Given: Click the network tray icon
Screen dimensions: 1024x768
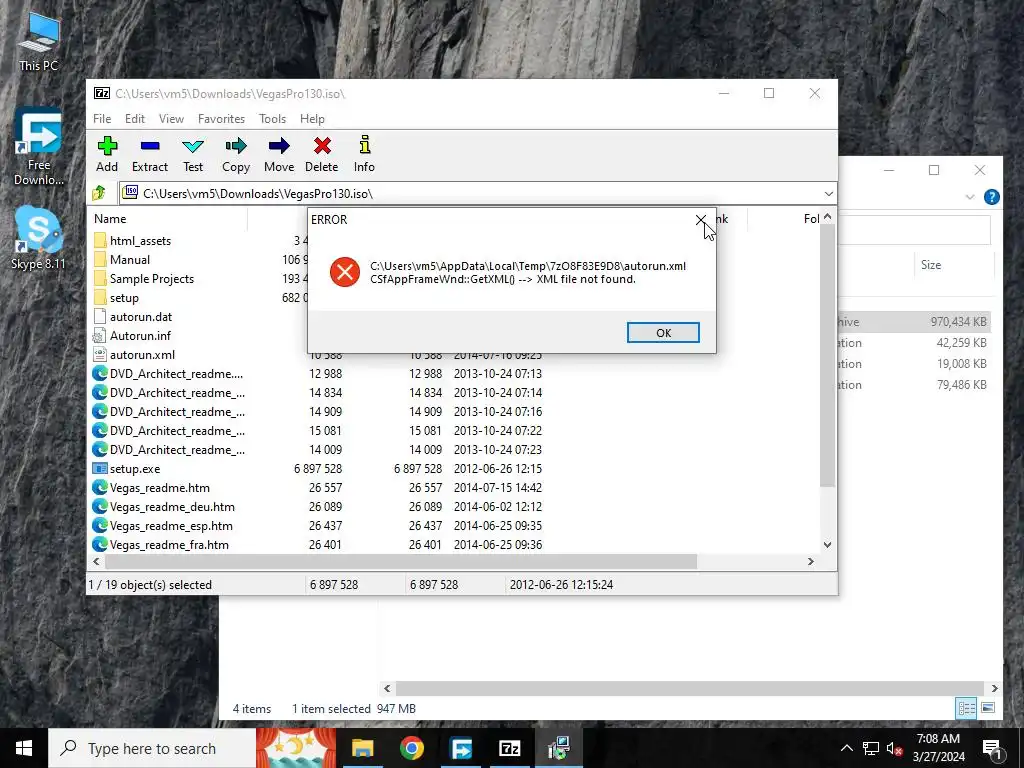Looking at the screenshot, I should tap(871, 748).
